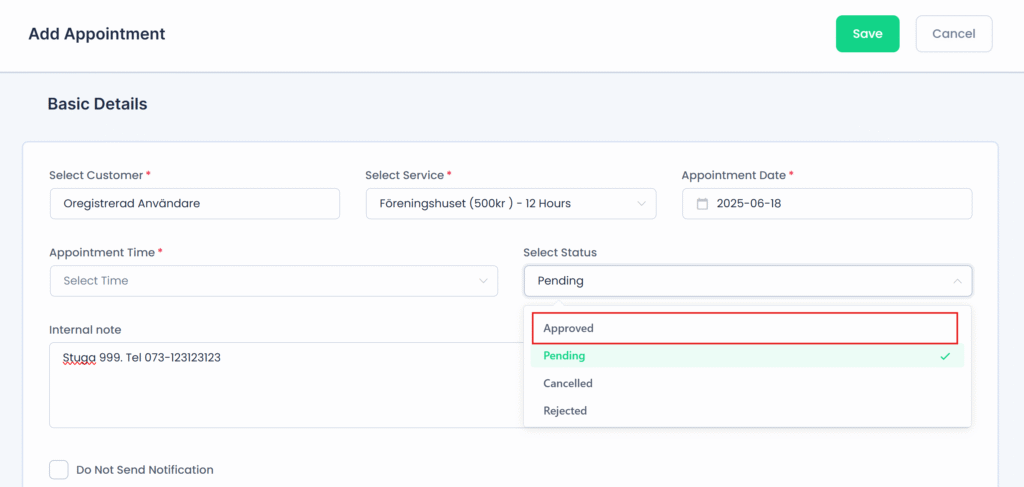Image resolution: width=1024 pixels, height=487 pixels.
Task: Click the green checkmark beside Pending
Action: point(945,356)
